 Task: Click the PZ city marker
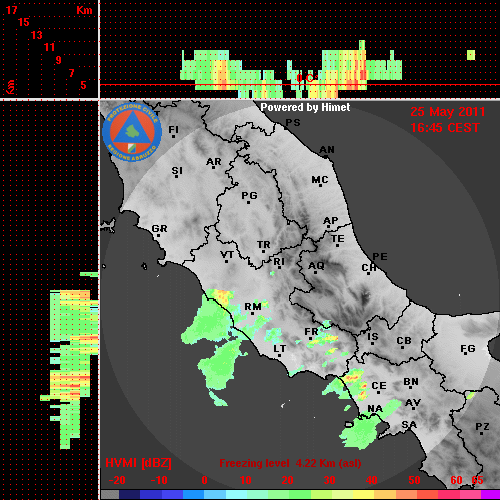pos(482,434)
